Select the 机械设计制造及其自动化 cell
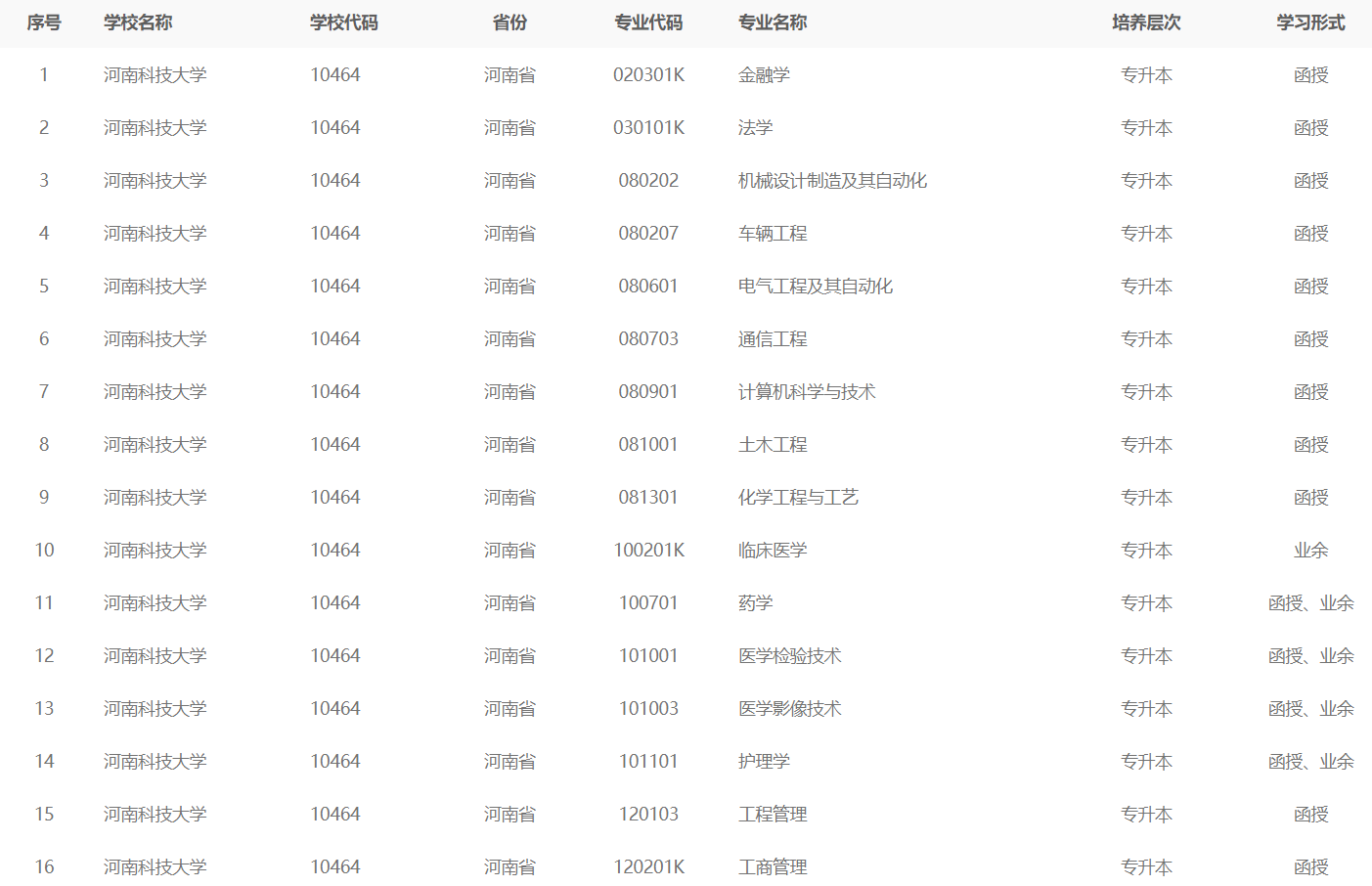The height and width of the screenshot is (886, 1372). 832,181
